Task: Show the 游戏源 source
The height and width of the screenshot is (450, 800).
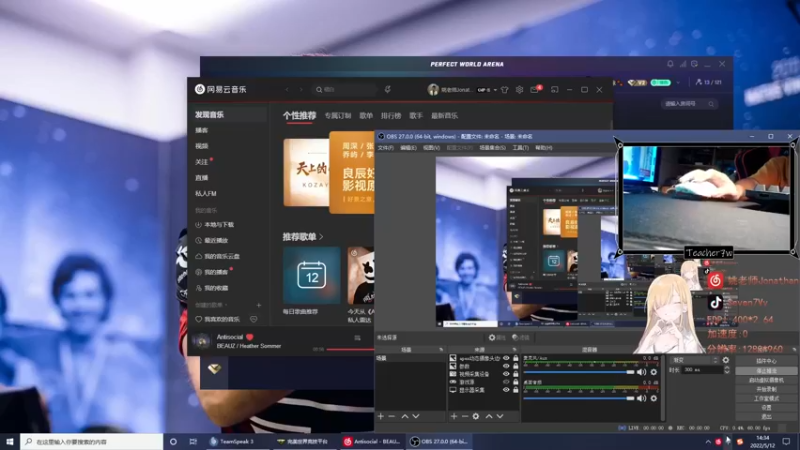Action: pos(506,382)
